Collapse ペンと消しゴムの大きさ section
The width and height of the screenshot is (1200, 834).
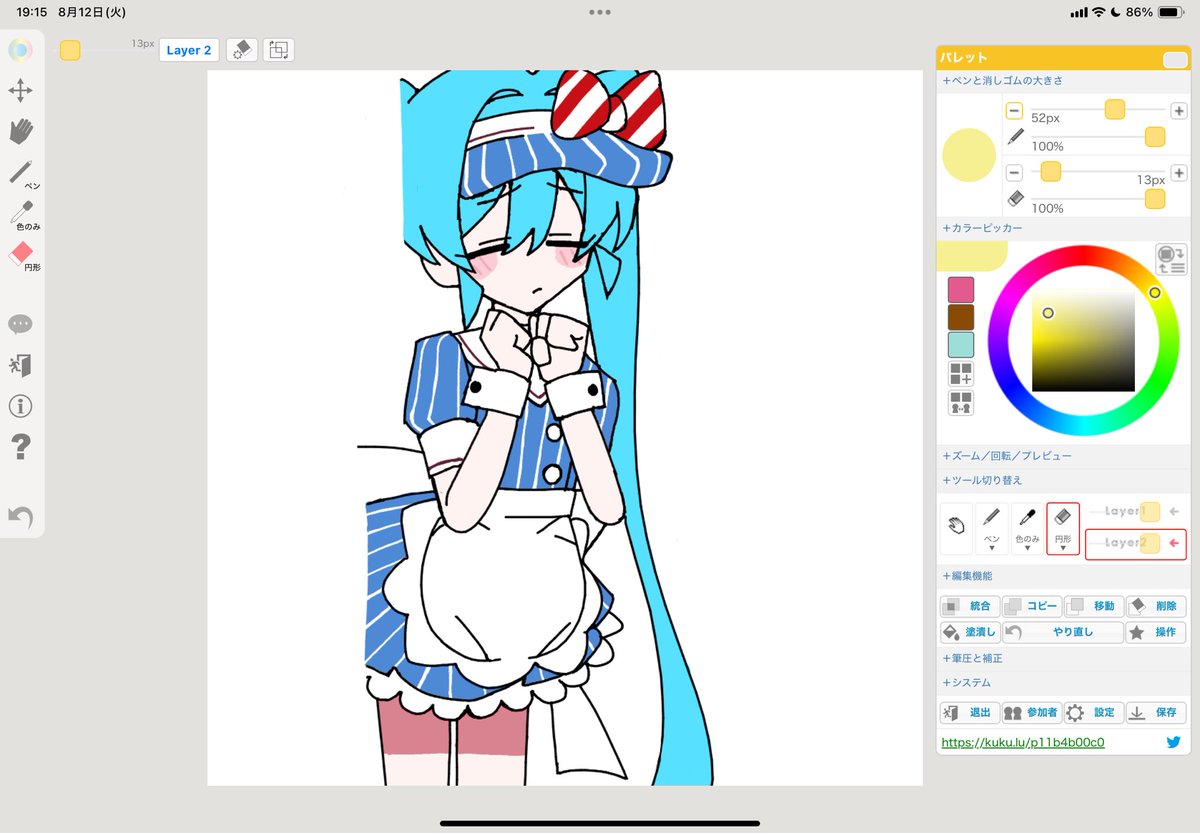tap(1002, 80)
